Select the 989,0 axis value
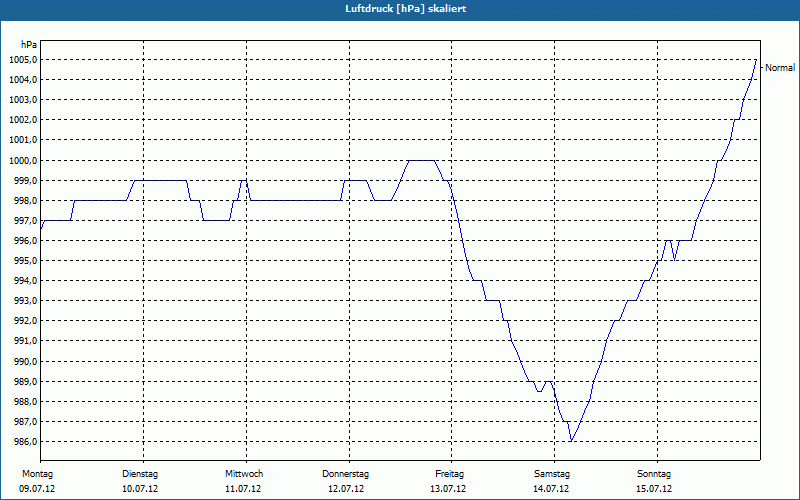Viewport: 800px width, 500px height. point(26,382)
